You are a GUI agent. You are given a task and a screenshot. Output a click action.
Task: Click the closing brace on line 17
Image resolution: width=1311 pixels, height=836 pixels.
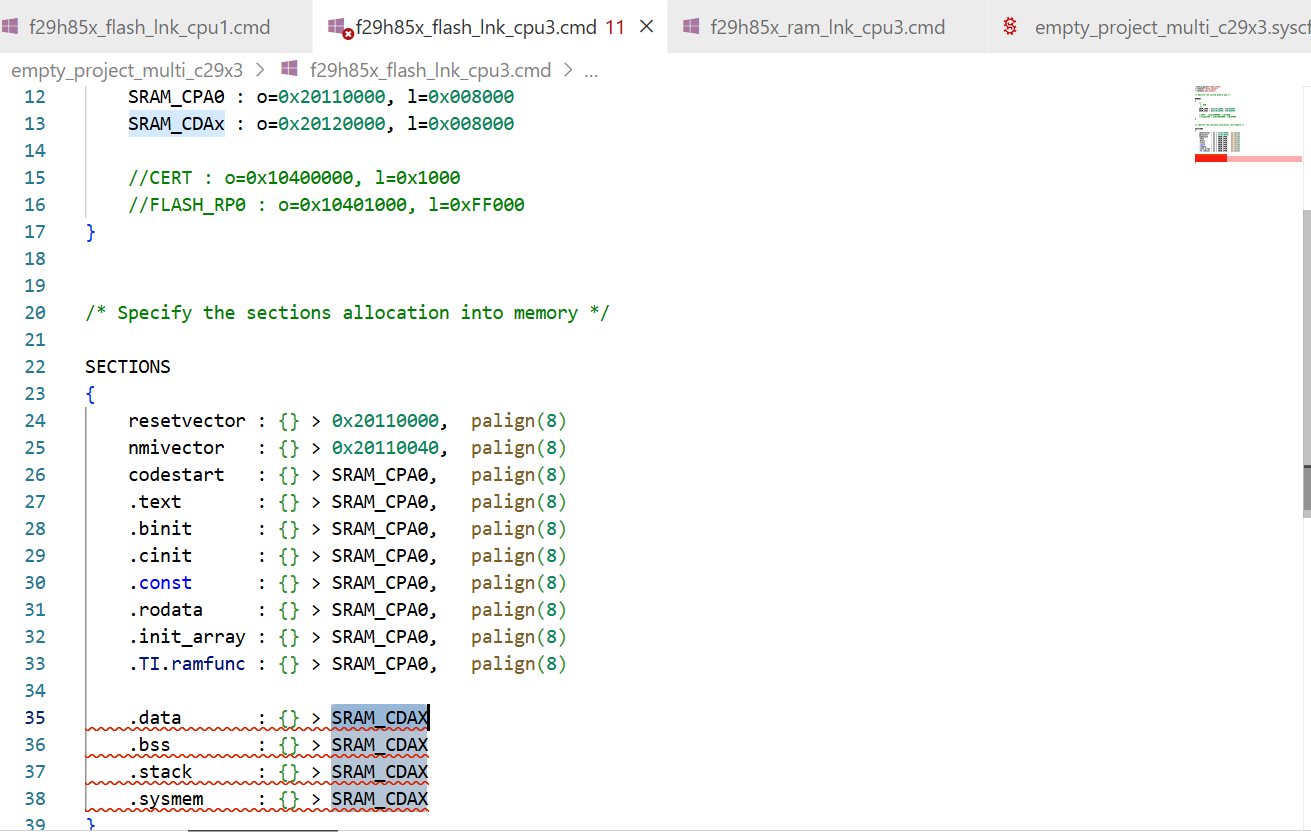[90, 232]
